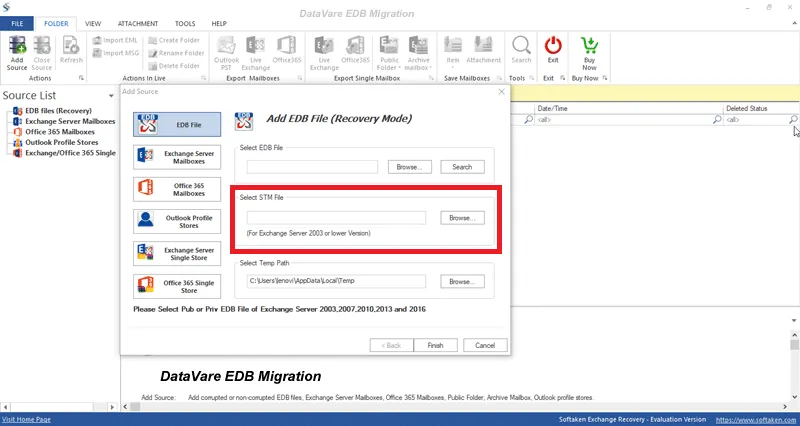Open the FILE tab
Image resolution: width=800 pixels, height=426 pixels.
click(x=17, y=23)
